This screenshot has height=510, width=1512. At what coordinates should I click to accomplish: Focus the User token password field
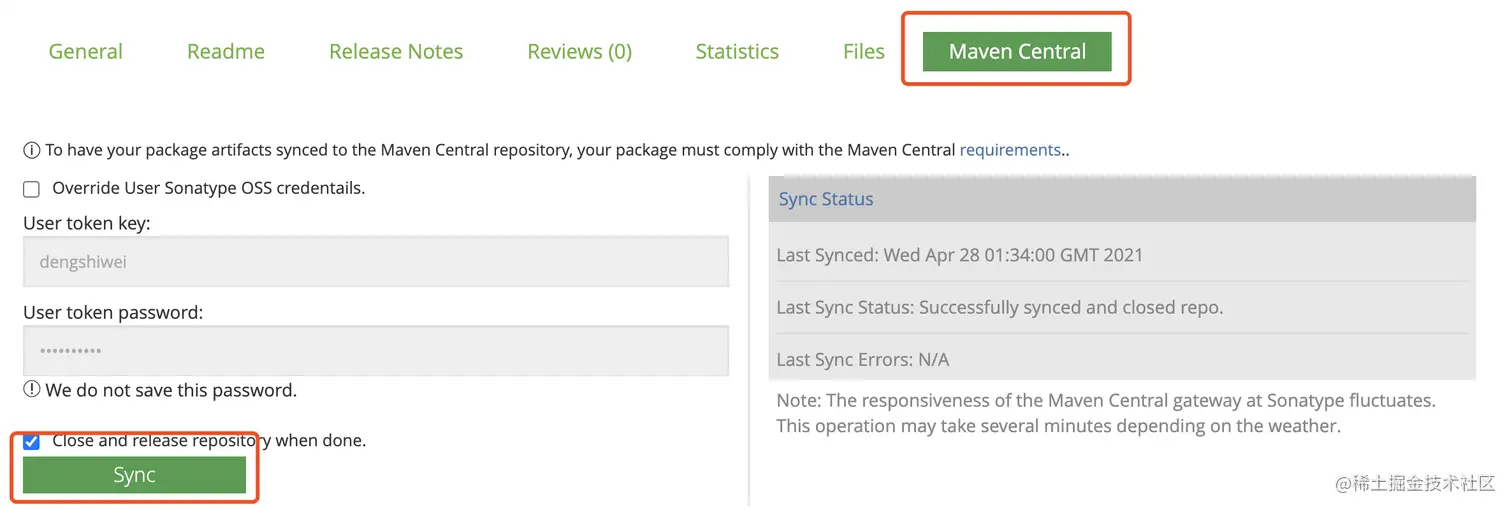[376, 351]
